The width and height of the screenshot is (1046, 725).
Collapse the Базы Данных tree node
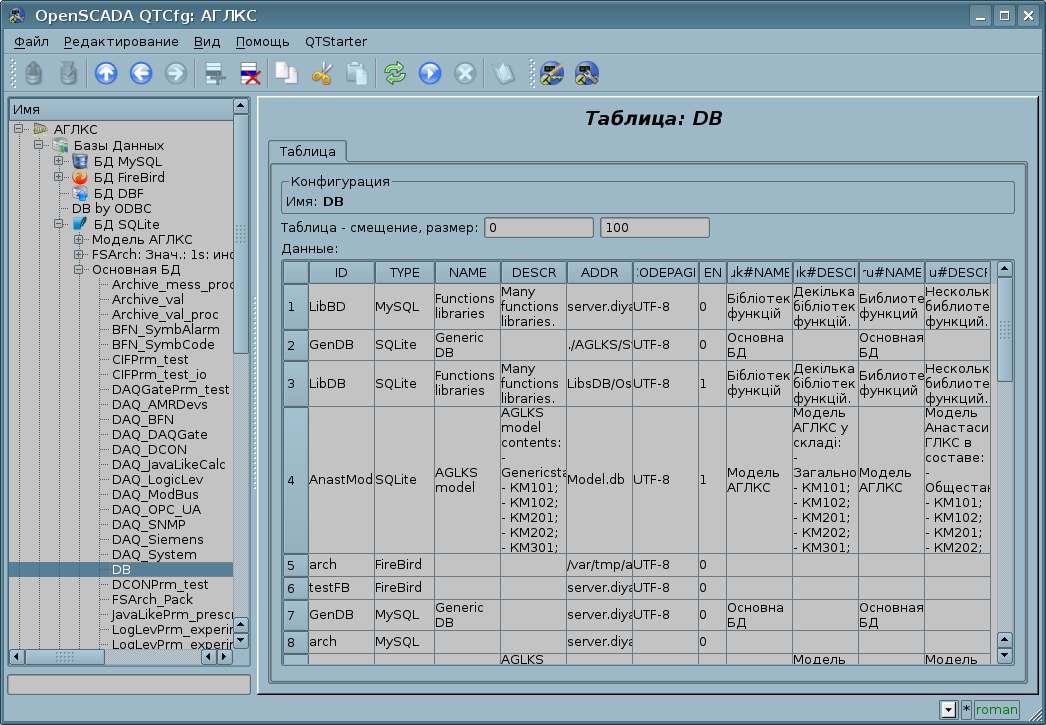pyautogui.click(x=39, y=145)
